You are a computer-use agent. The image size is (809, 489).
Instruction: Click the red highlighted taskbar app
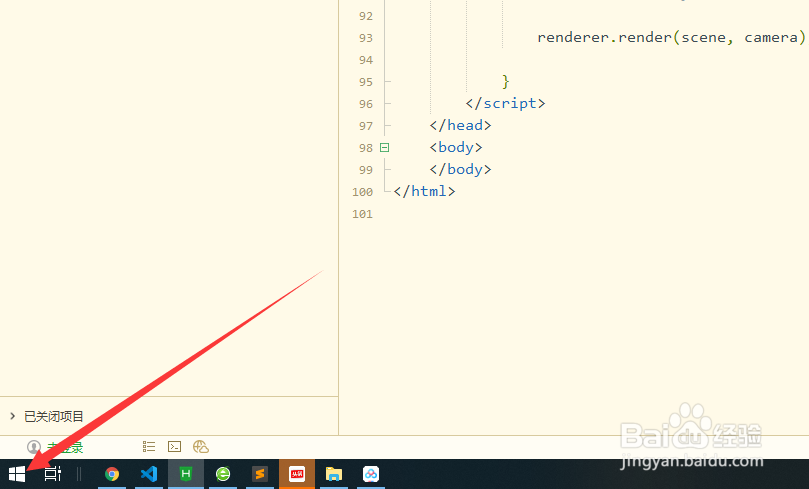tap(297, 474)
